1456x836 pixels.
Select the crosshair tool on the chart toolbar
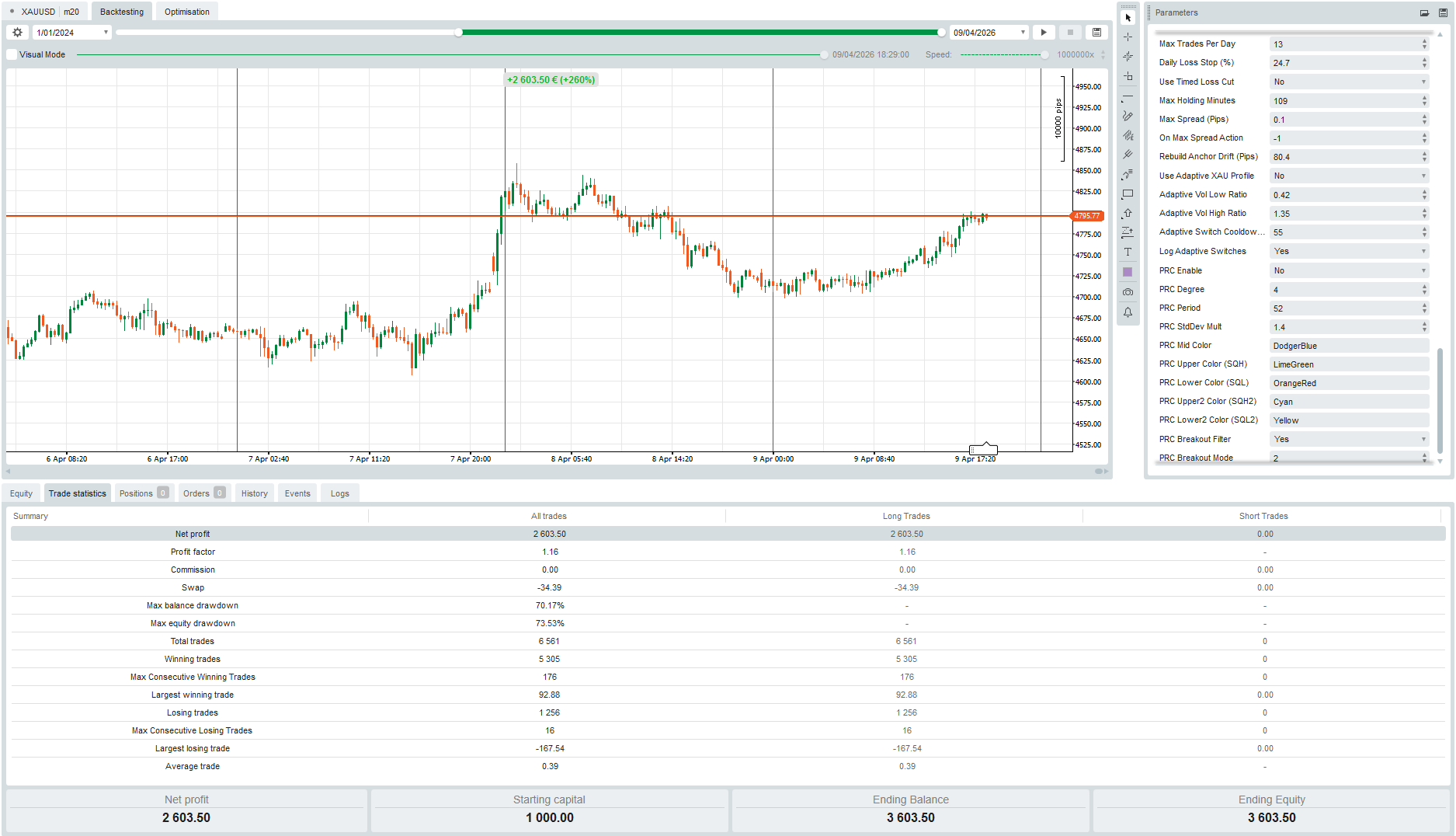pyautogui.click(x=1128, y=36)
